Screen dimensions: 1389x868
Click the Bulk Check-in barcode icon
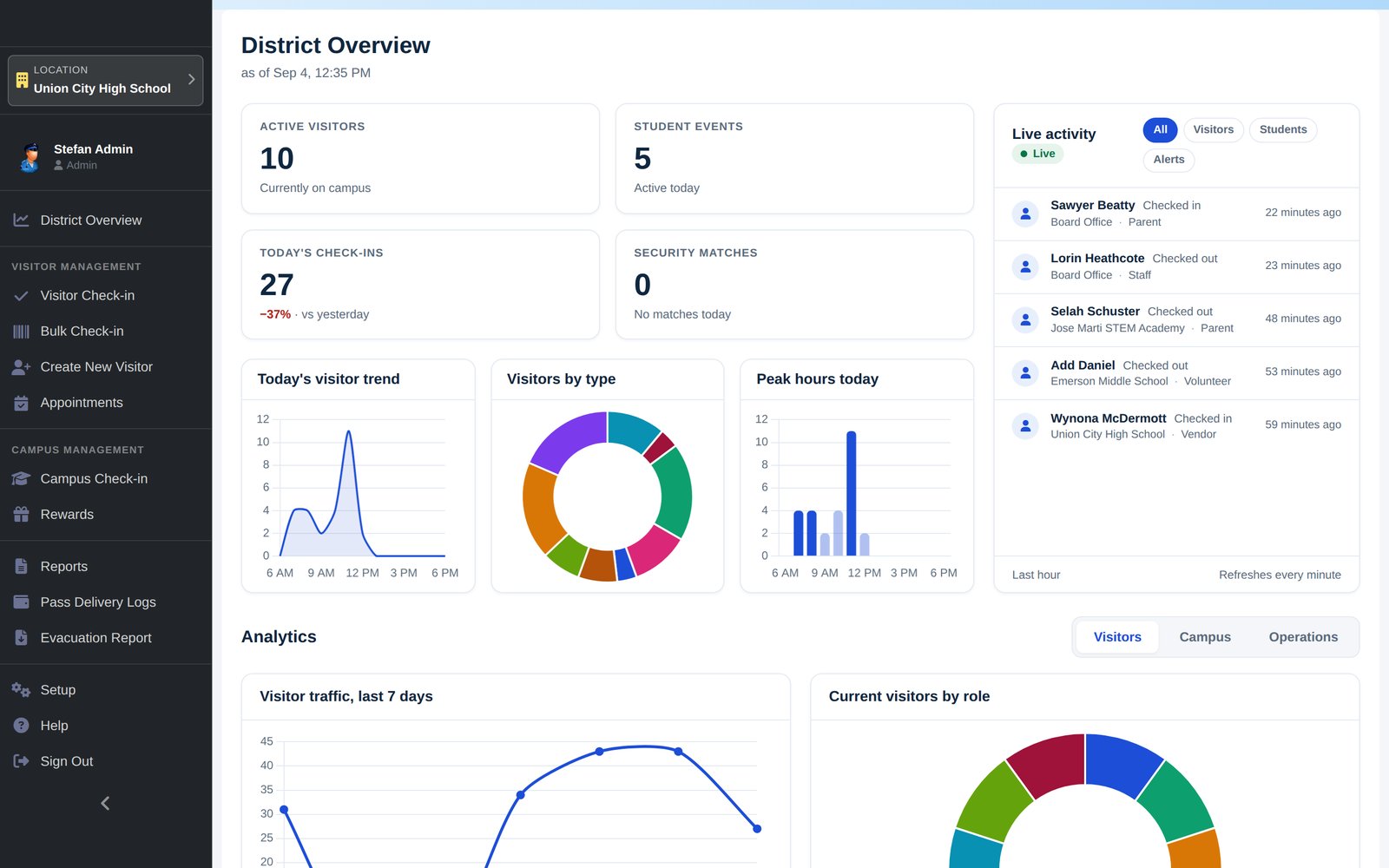[x=21, y=332]
